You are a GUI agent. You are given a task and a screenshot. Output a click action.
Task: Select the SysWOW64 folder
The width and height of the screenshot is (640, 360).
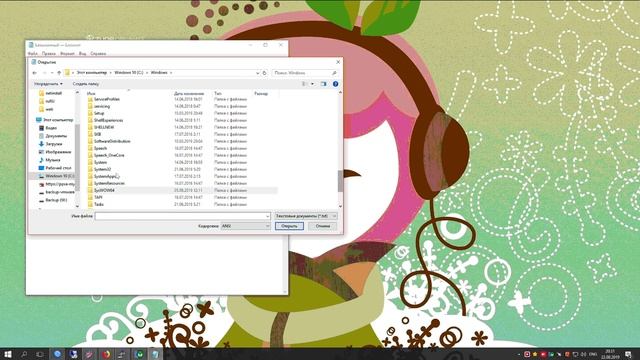pos(104,190)
